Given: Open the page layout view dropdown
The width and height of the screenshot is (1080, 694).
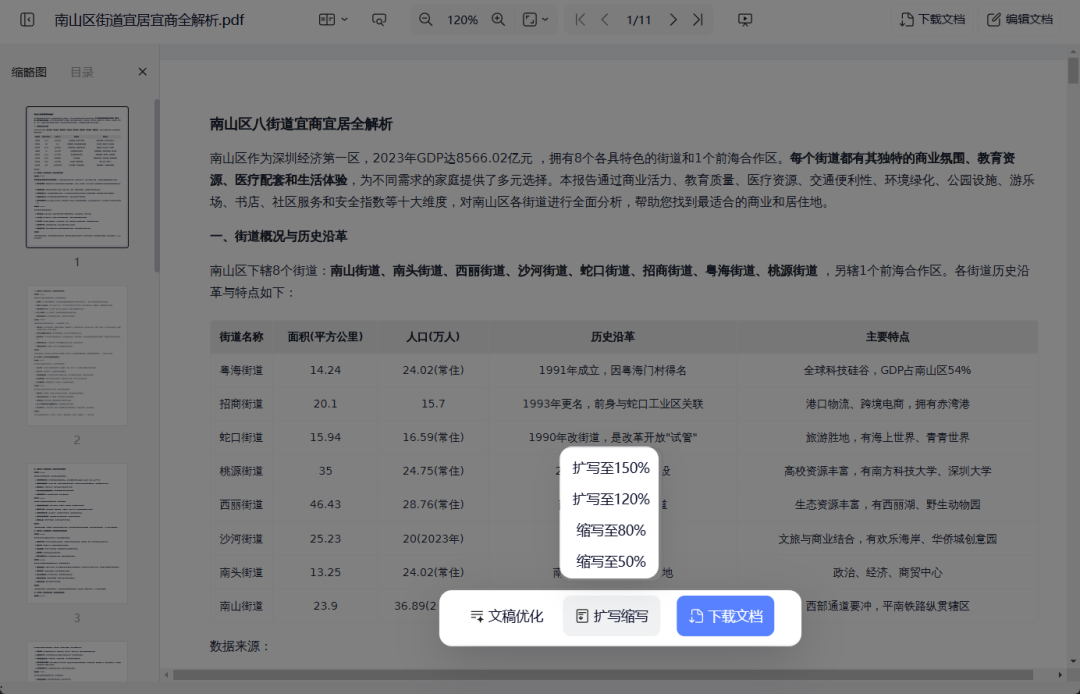Looking at the screenshot, I should click(x=333, y=20).
